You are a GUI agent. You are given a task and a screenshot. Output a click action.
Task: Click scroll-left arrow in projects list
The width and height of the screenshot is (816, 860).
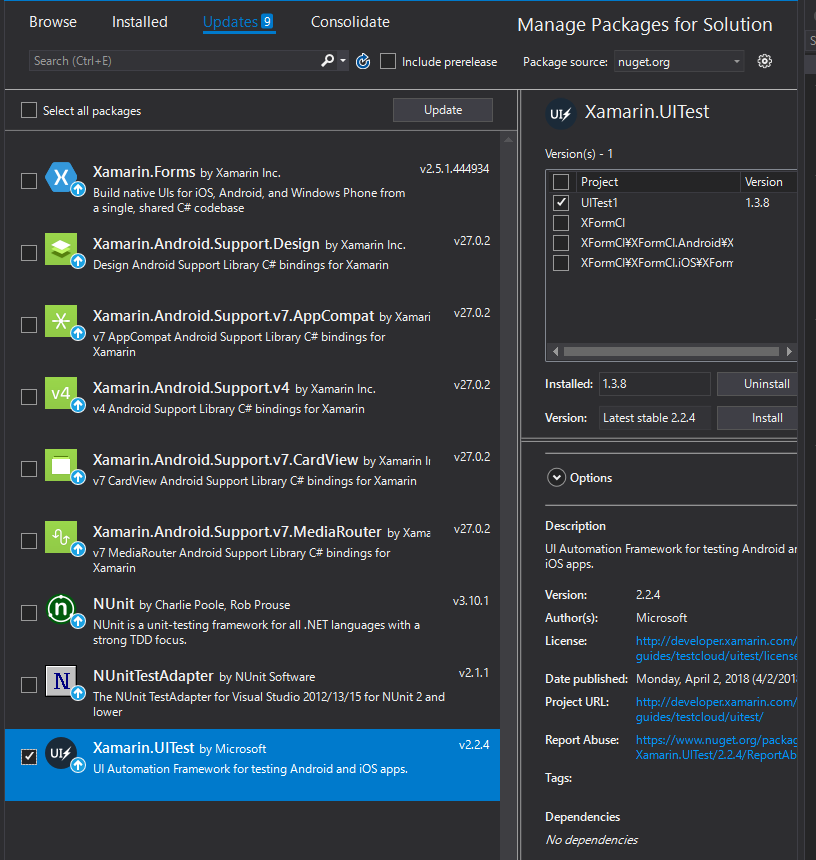555,352
